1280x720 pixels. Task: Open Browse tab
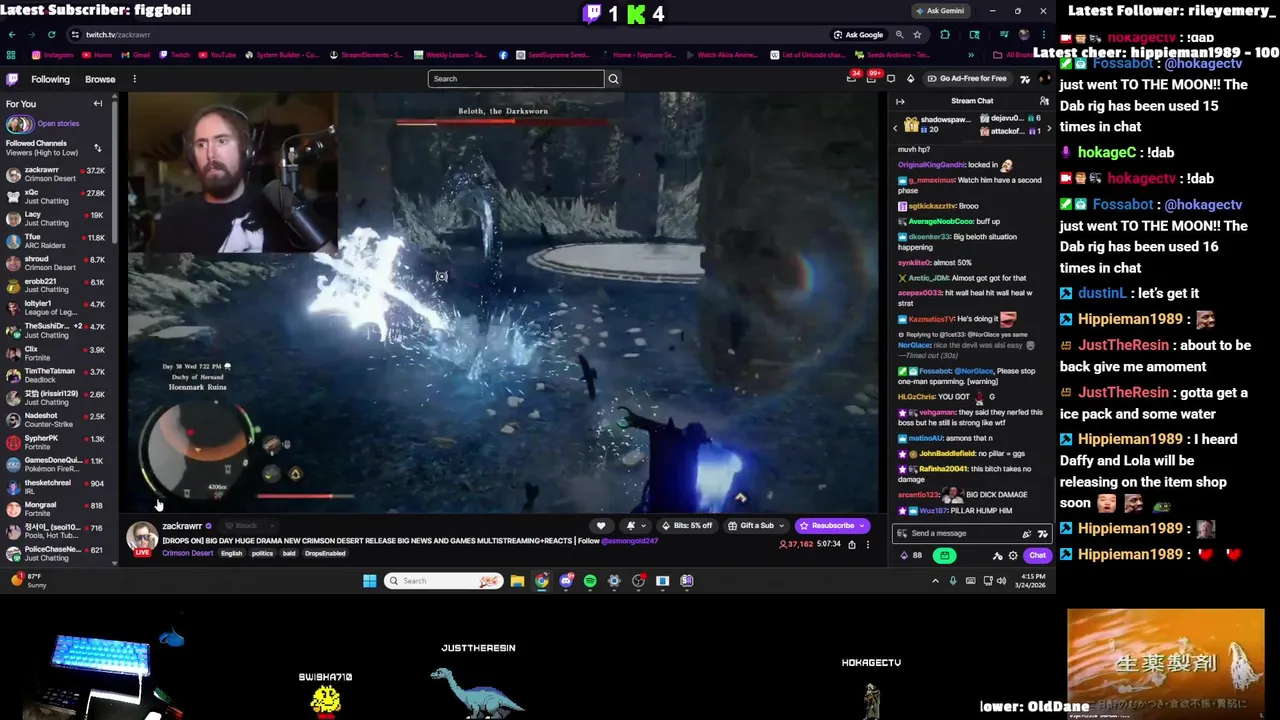tap(100, 79)
